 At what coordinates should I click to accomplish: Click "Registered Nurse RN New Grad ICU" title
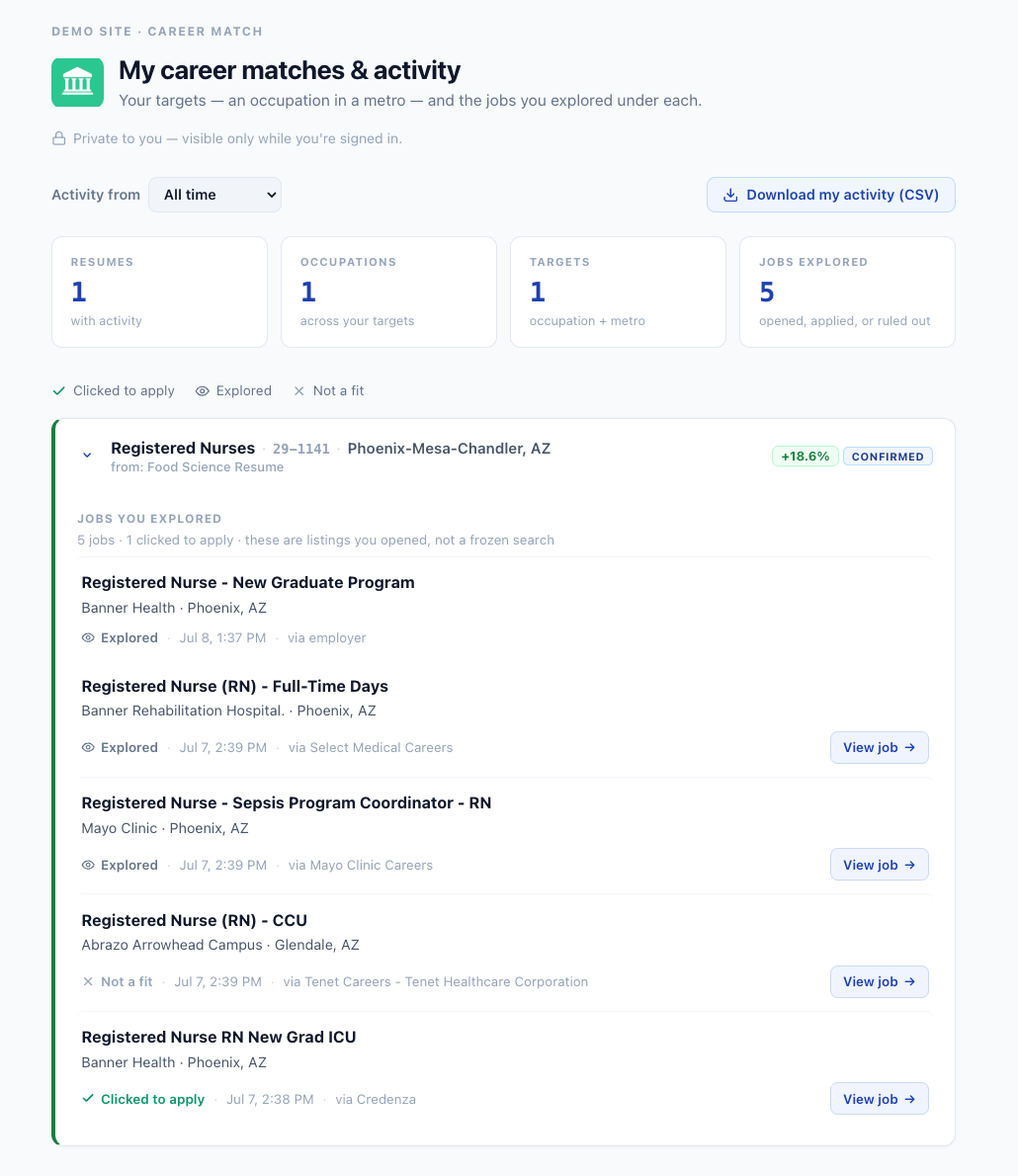[219, 1038]
